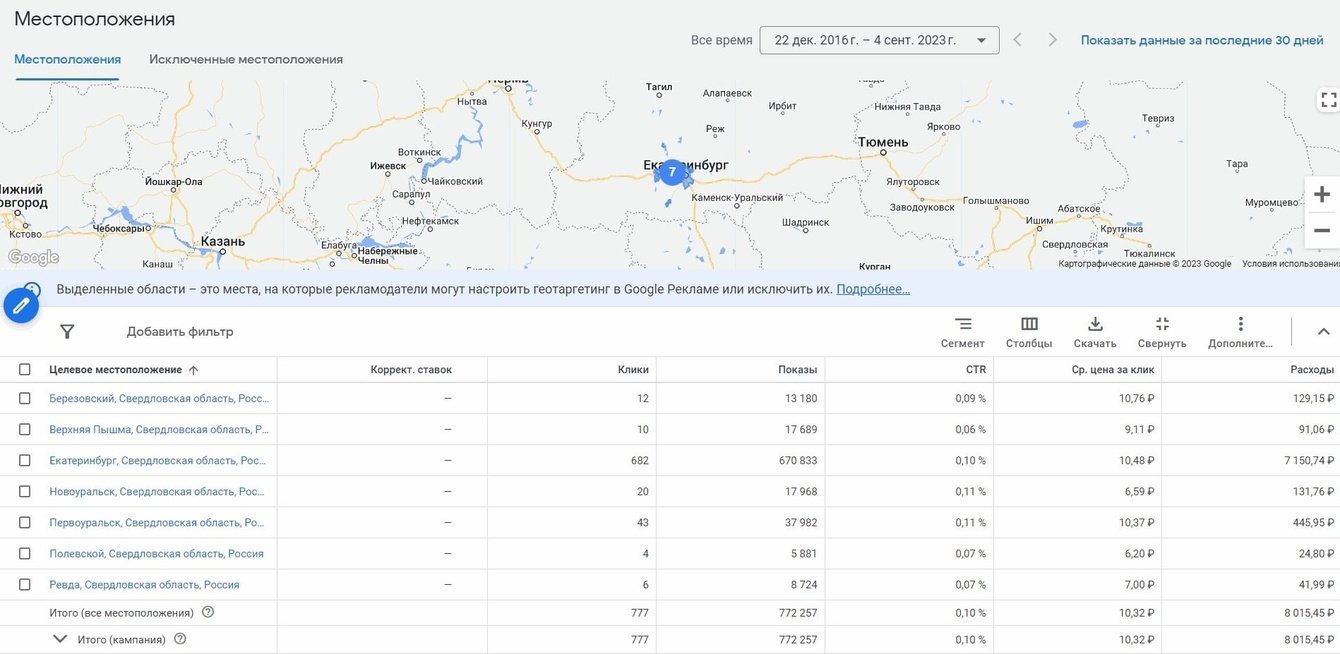Collapse the panel using the up chevron
This screenshot has height=654, width=1340.
pyautogui.click(x=1323, y=332)
